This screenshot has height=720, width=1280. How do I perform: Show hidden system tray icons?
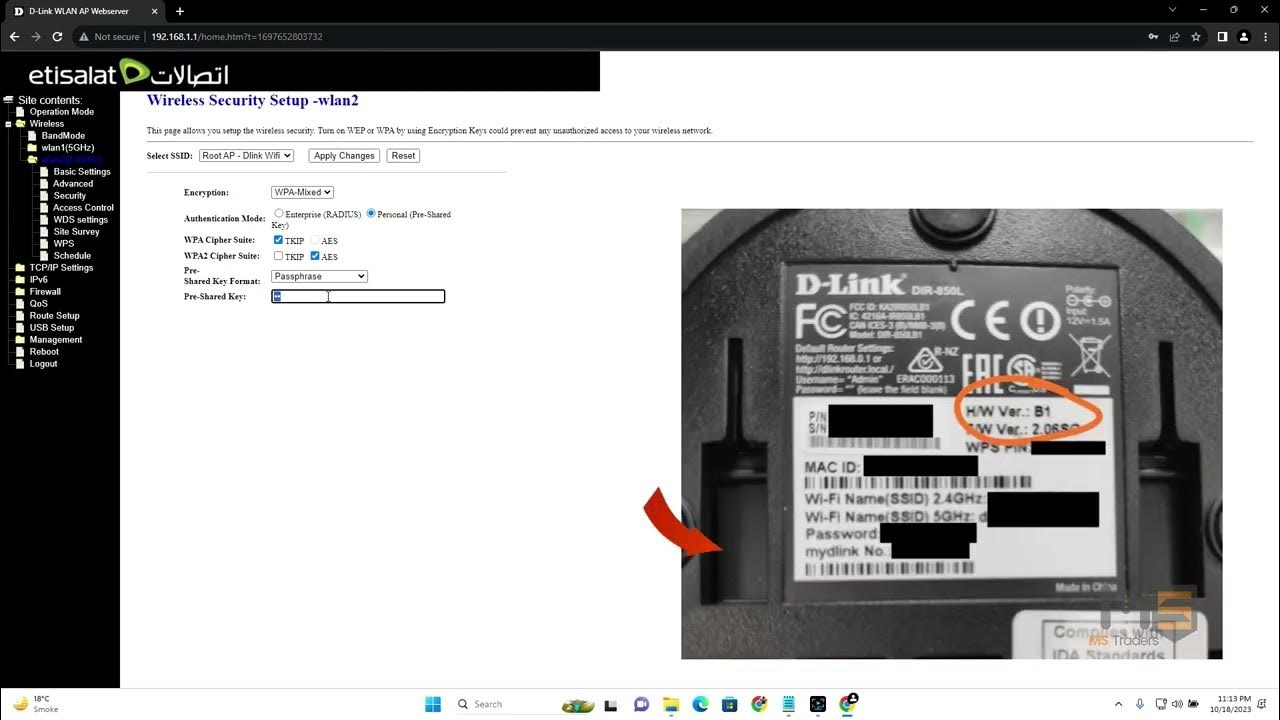(x=1120, y=704)
